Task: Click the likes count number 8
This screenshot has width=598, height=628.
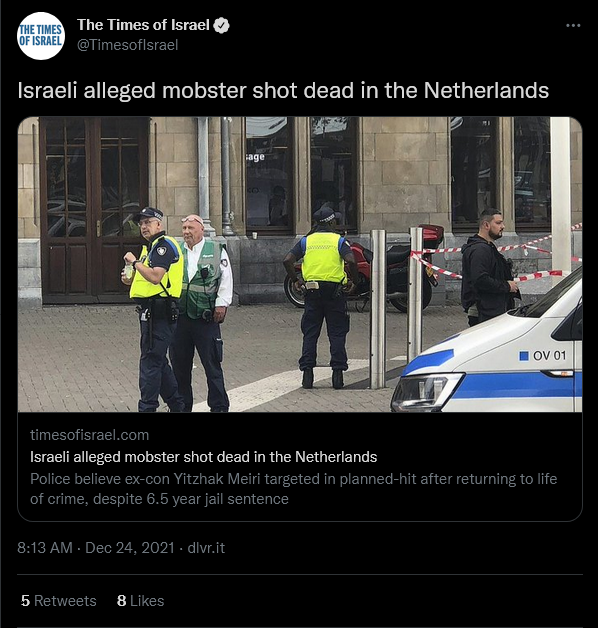Action: point(121,601)
